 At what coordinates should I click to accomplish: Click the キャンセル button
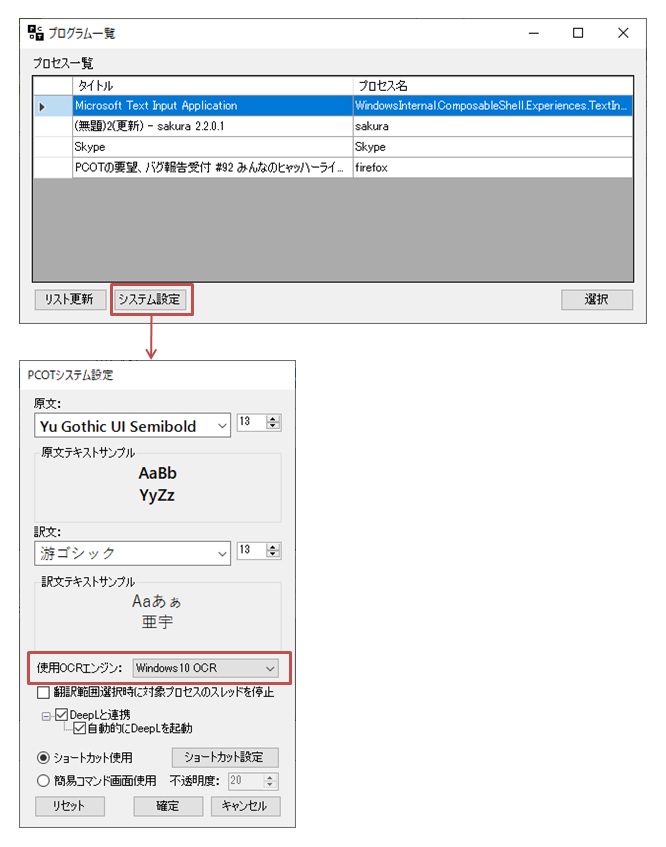pos(245,806)
